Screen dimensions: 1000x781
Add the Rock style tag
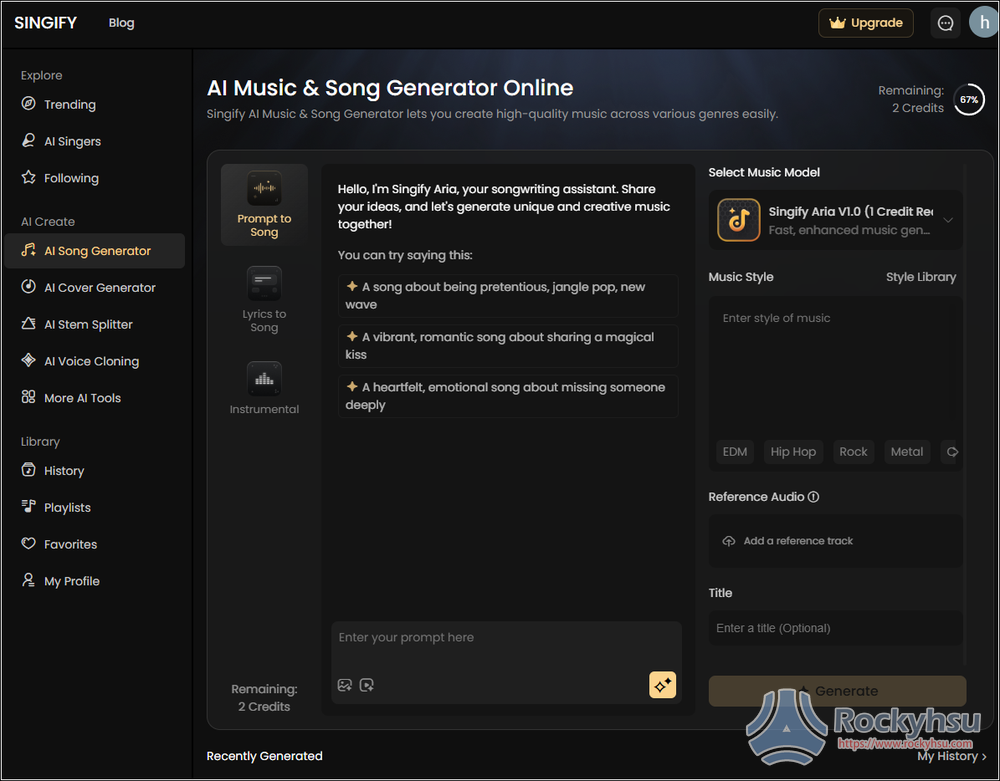coord(853,452)
